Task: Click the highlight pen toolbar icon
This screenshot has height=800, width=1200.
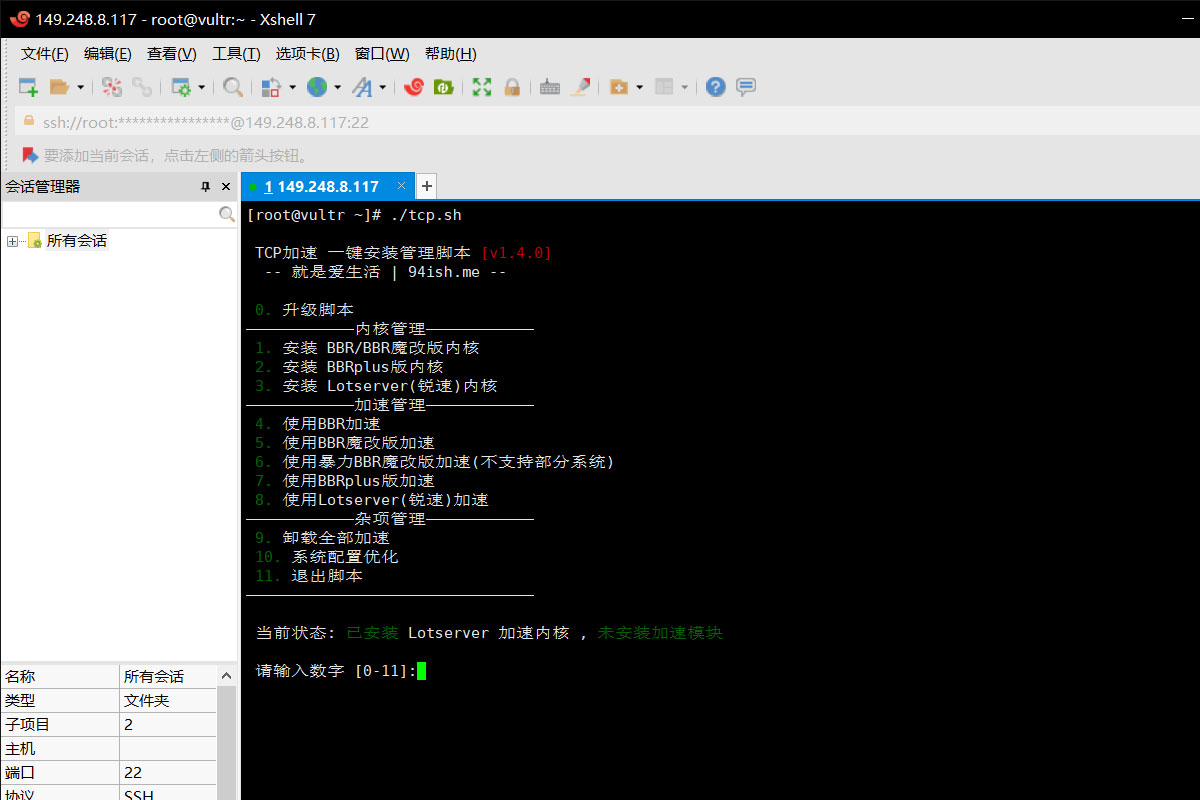Action: tap(580, 87)
